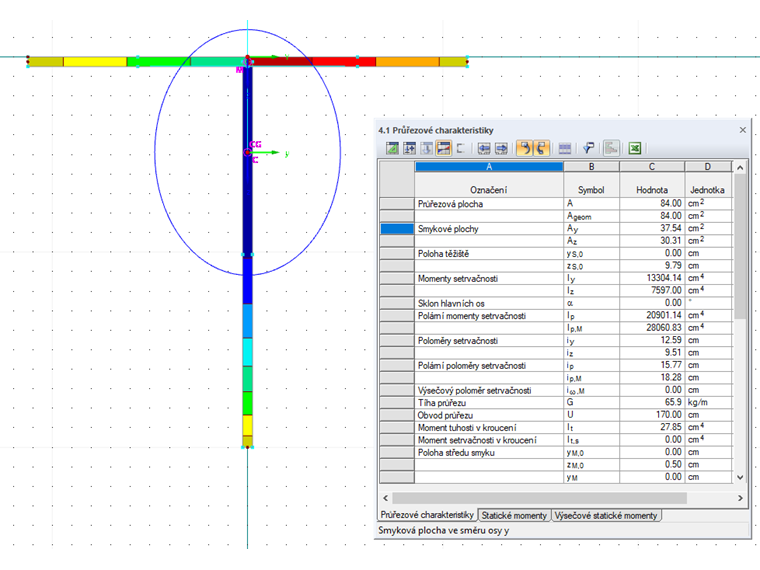
Task: Select column header B
Action: (591, 167)
